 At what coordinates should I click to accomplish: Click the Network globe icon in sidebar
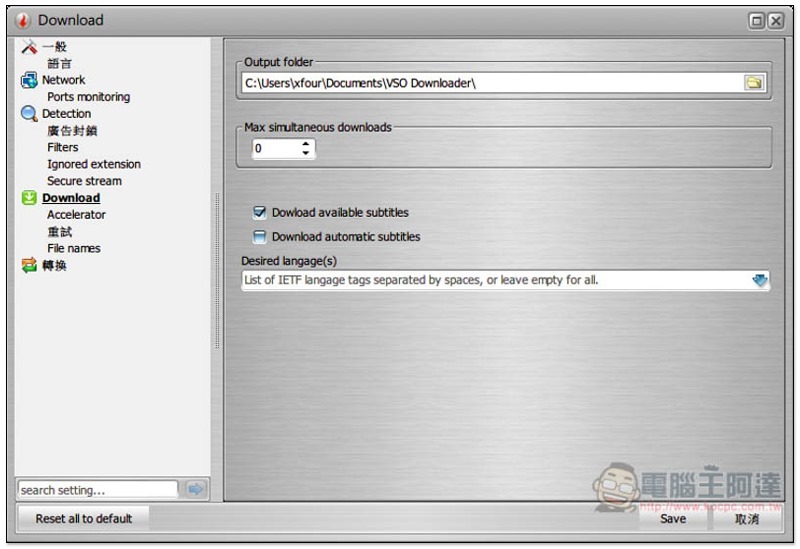pyautogui.click(x=29, y=80)
